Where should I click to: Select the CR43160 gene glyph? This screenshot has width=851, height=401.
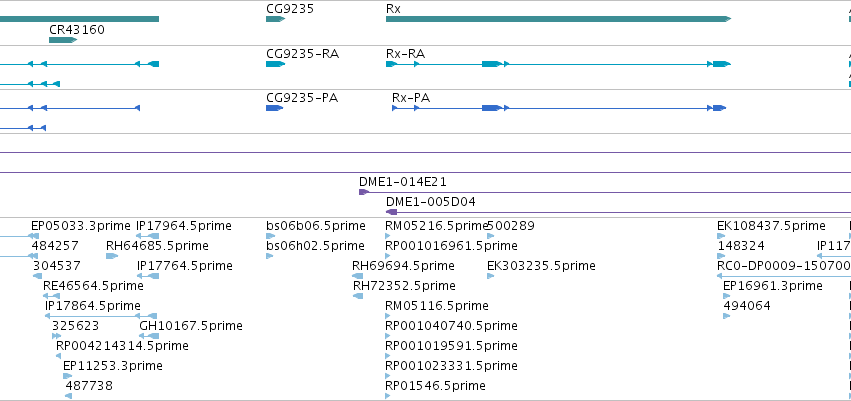point(63,40)
